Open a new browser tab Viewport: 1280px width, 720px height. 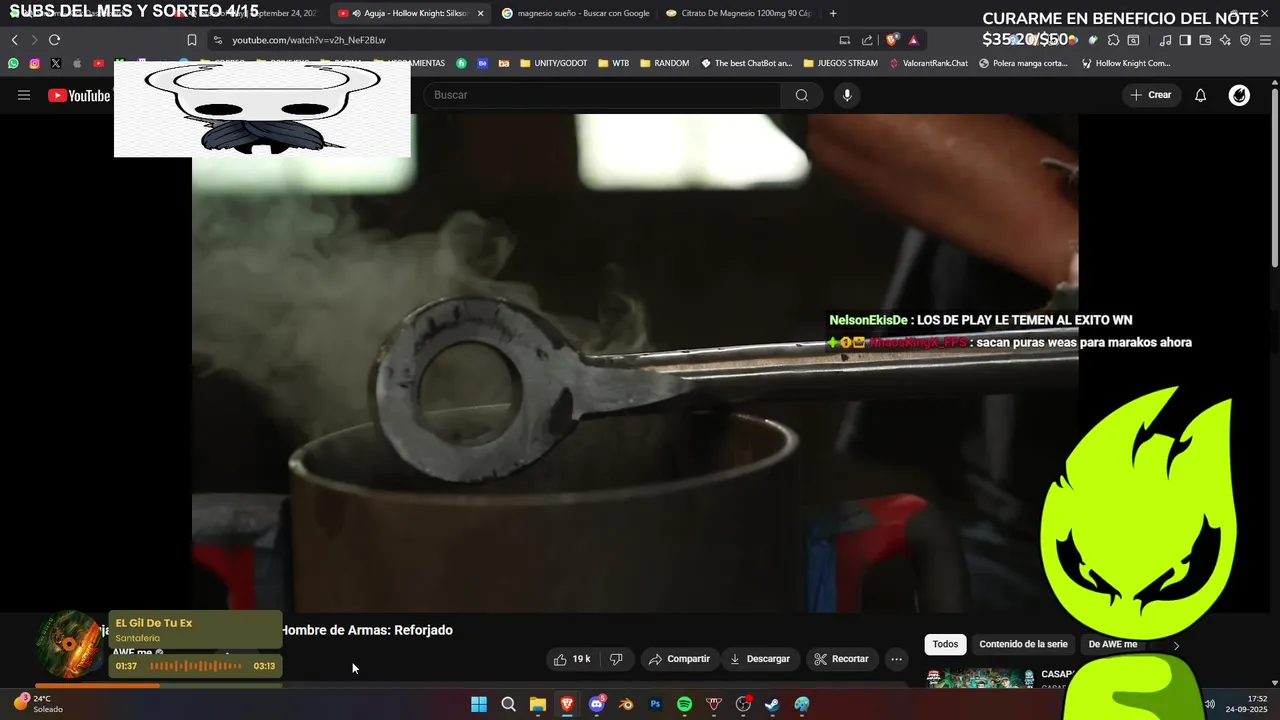click(x=833, y=13)
